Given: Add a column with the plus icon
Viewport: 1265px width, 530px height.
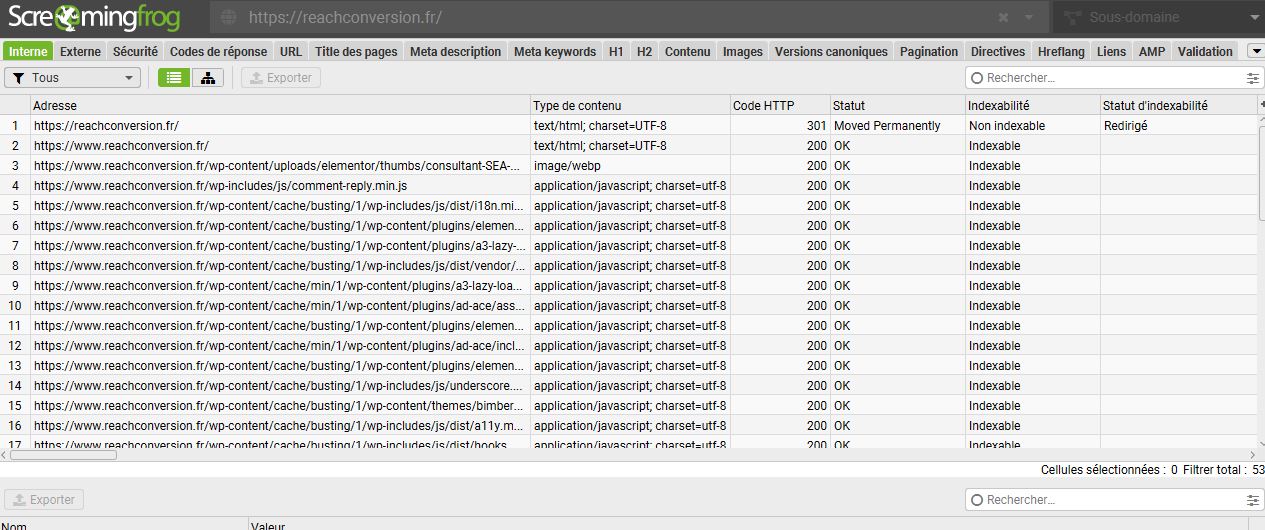Looking at the screenshot, I should [1260, 105].
